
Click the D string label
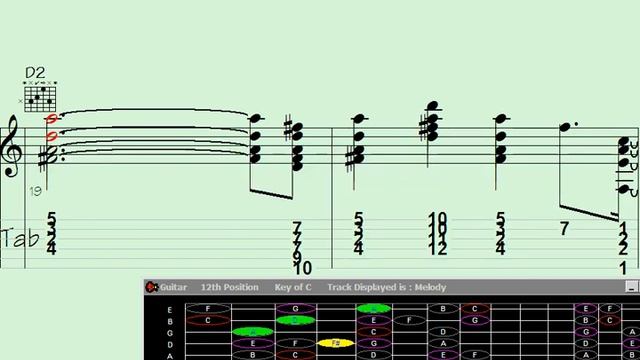click(x=170, y=345)
